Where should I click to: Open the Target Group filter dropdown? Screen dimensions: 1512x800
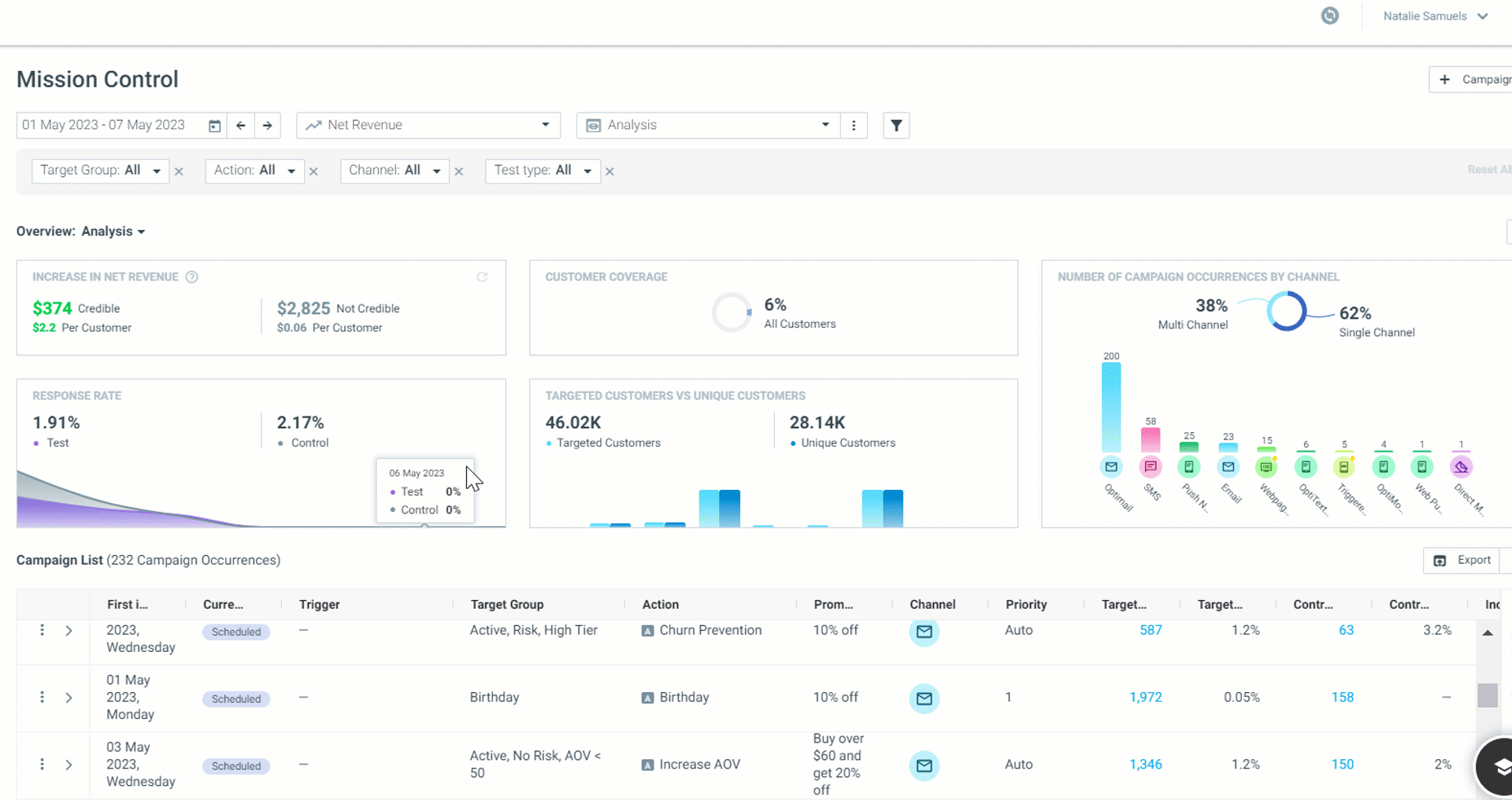click(x=100, y=171)
